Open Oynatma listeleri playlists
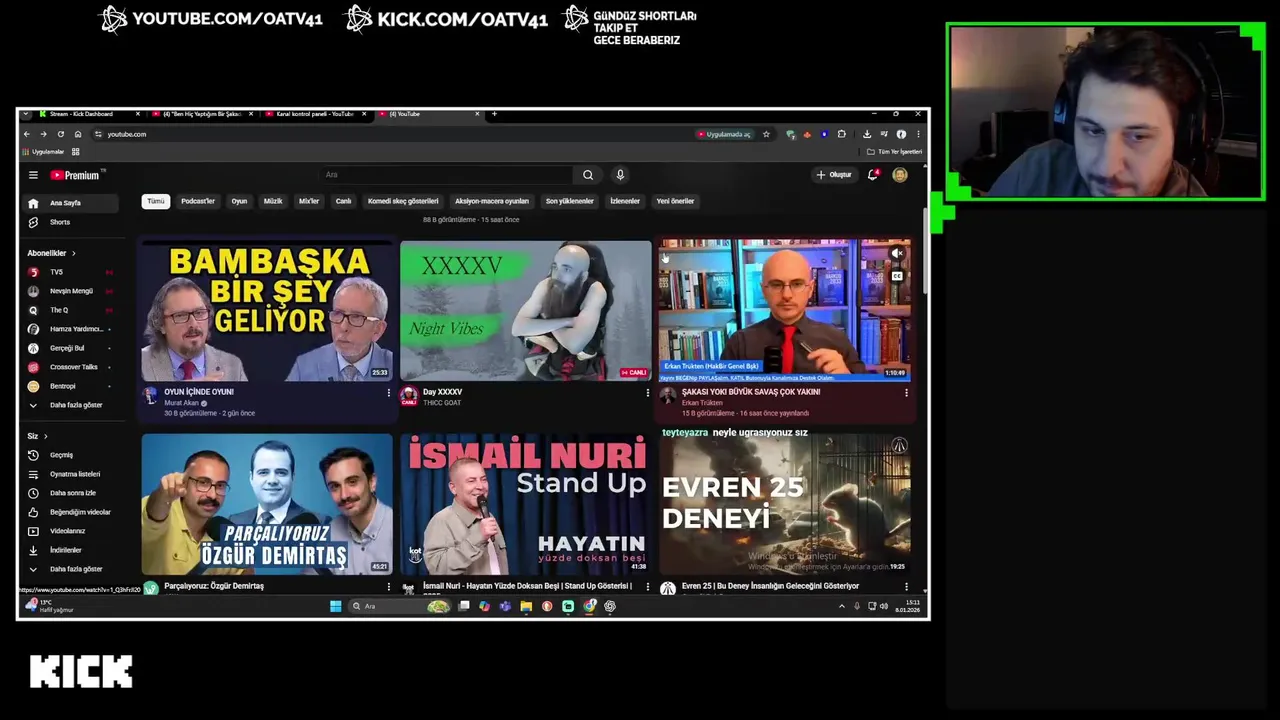The width and height of the screenshot is (1280, 720). (x=70, y=474)
